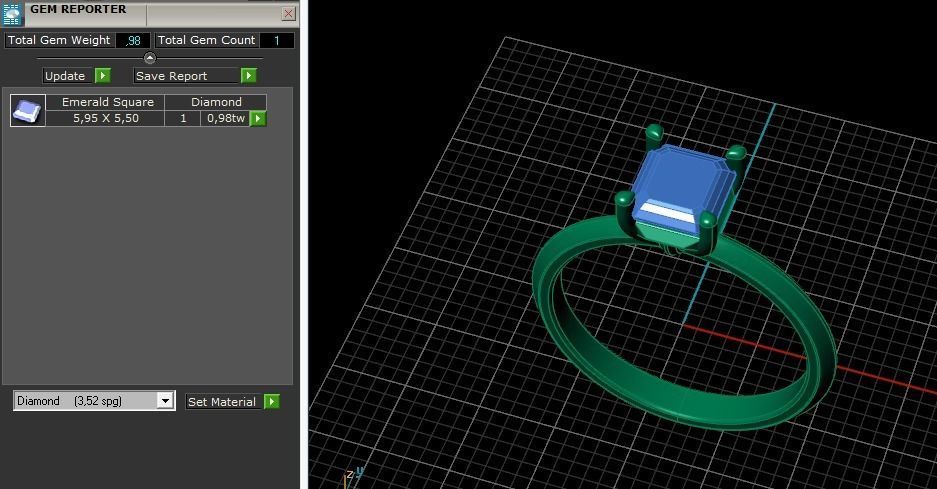Click the Save Report button label
Screen dimensions: 937x489
pos(171,76)
